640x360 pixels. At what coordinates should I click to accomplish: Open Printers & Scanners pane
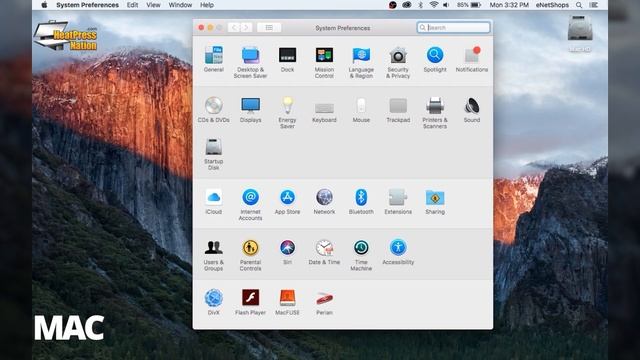click(x=435, y=113)
